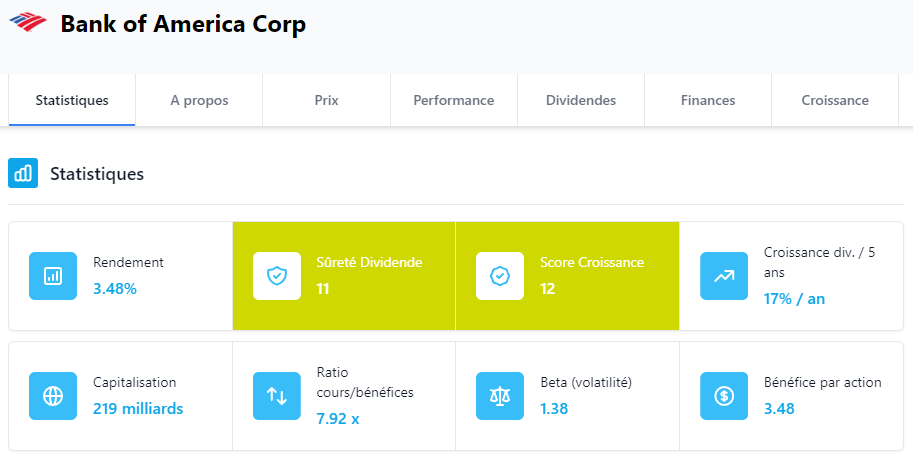Click the Bank of America Corp title
913x461 pixels.
(x=183, y=24)
